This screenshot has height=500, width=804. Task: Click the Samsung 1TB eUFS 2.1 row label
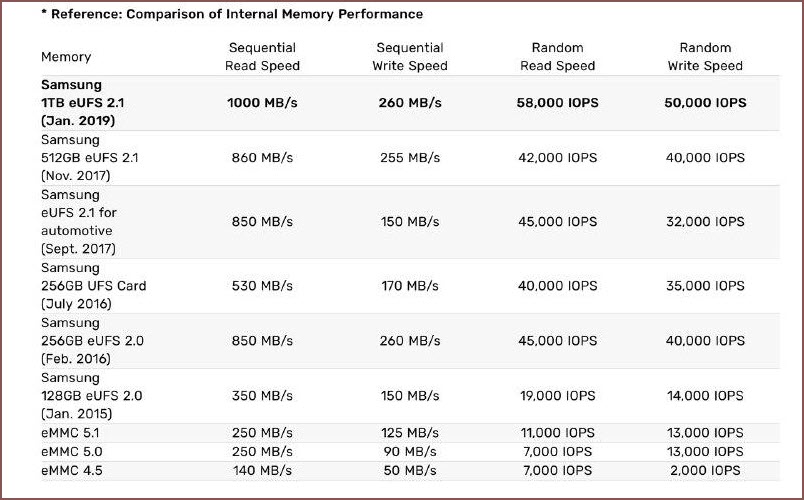tap(83, 103)
